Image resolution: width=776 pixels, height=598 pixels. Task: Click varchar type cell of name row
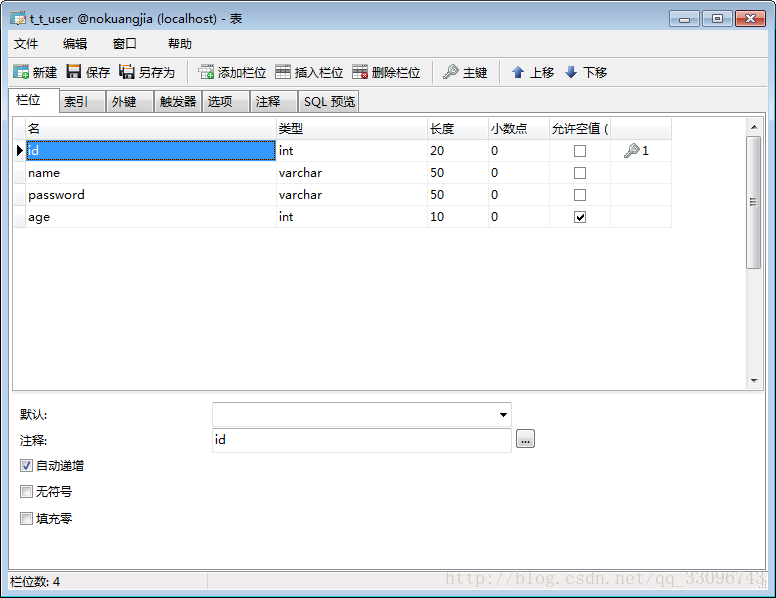pyautogui.click(x=351, y=173)
